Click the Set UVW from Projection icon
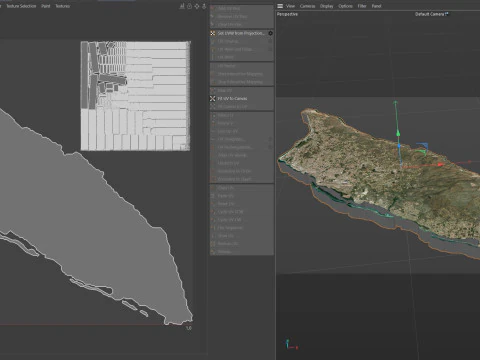This screenshot has height=360, width=480. coord(213,33)
